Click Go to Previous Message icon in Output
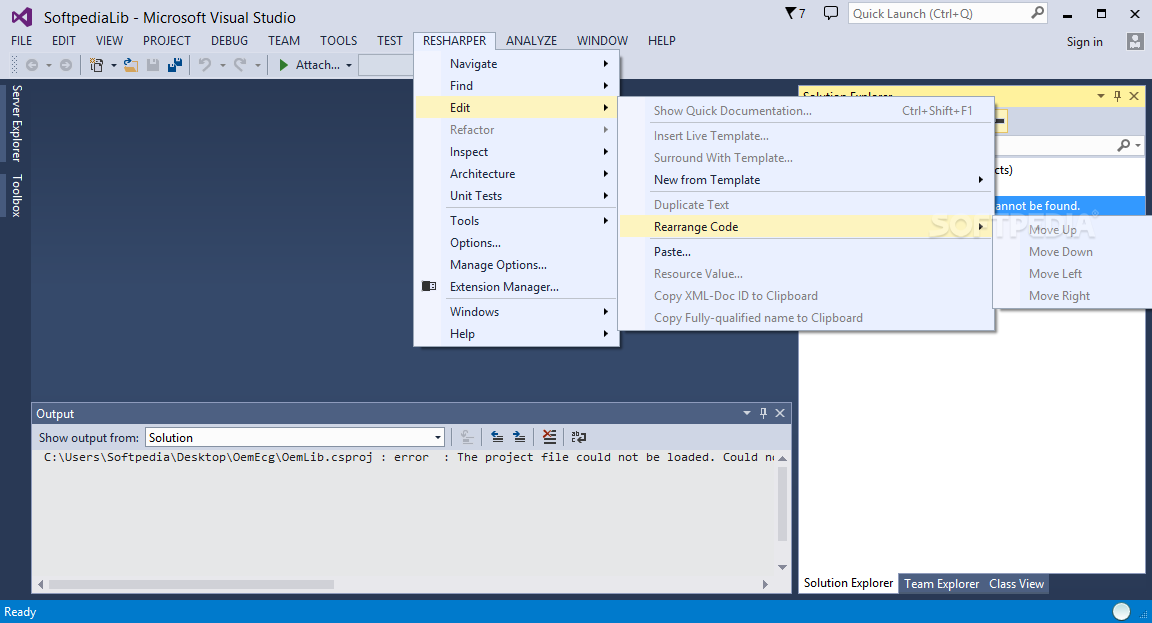Viewport: 1152px width, 623px height. (x=497, y=437)
